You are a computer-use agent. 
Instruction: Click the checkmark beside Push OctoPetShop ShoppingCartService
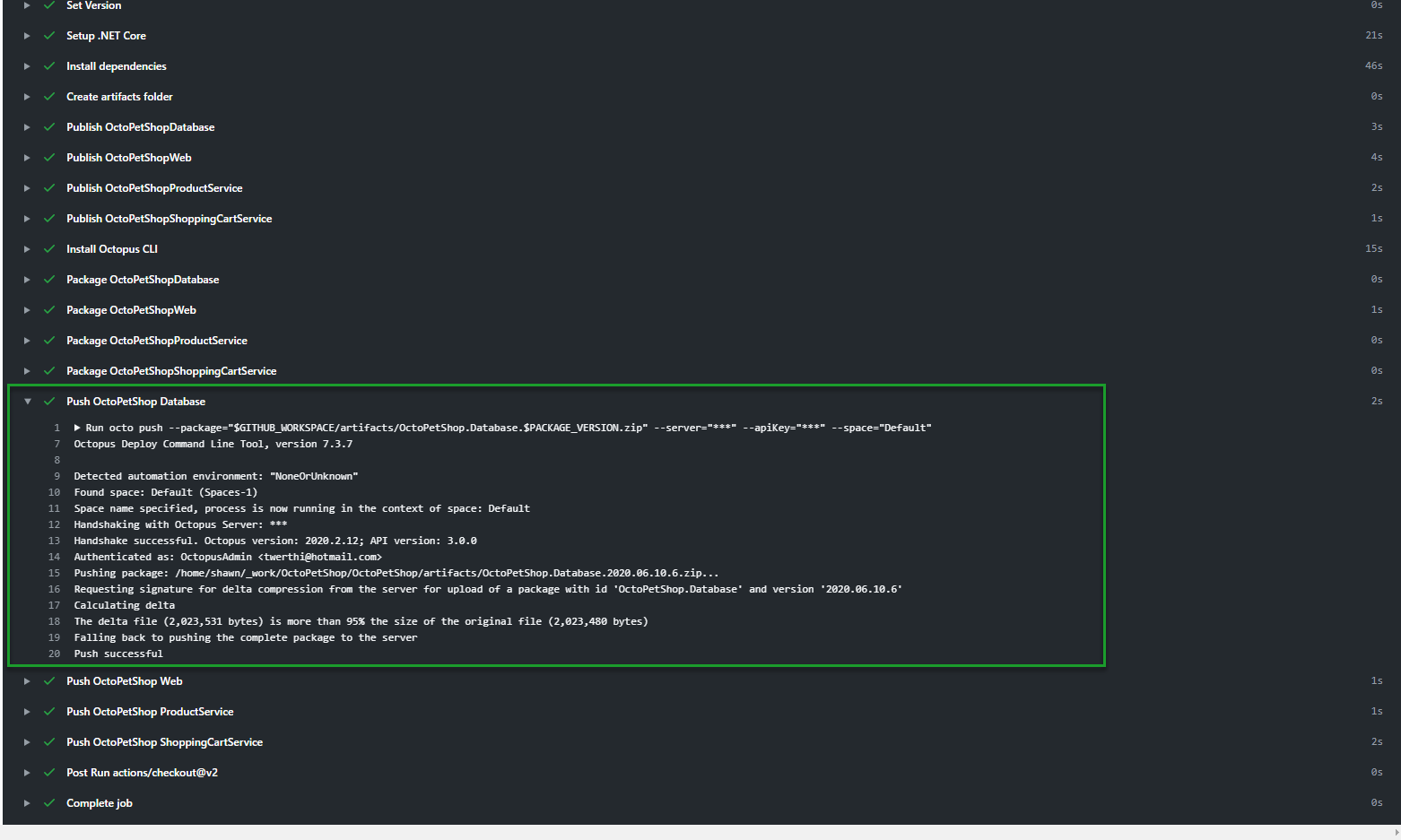click(49, 742)
